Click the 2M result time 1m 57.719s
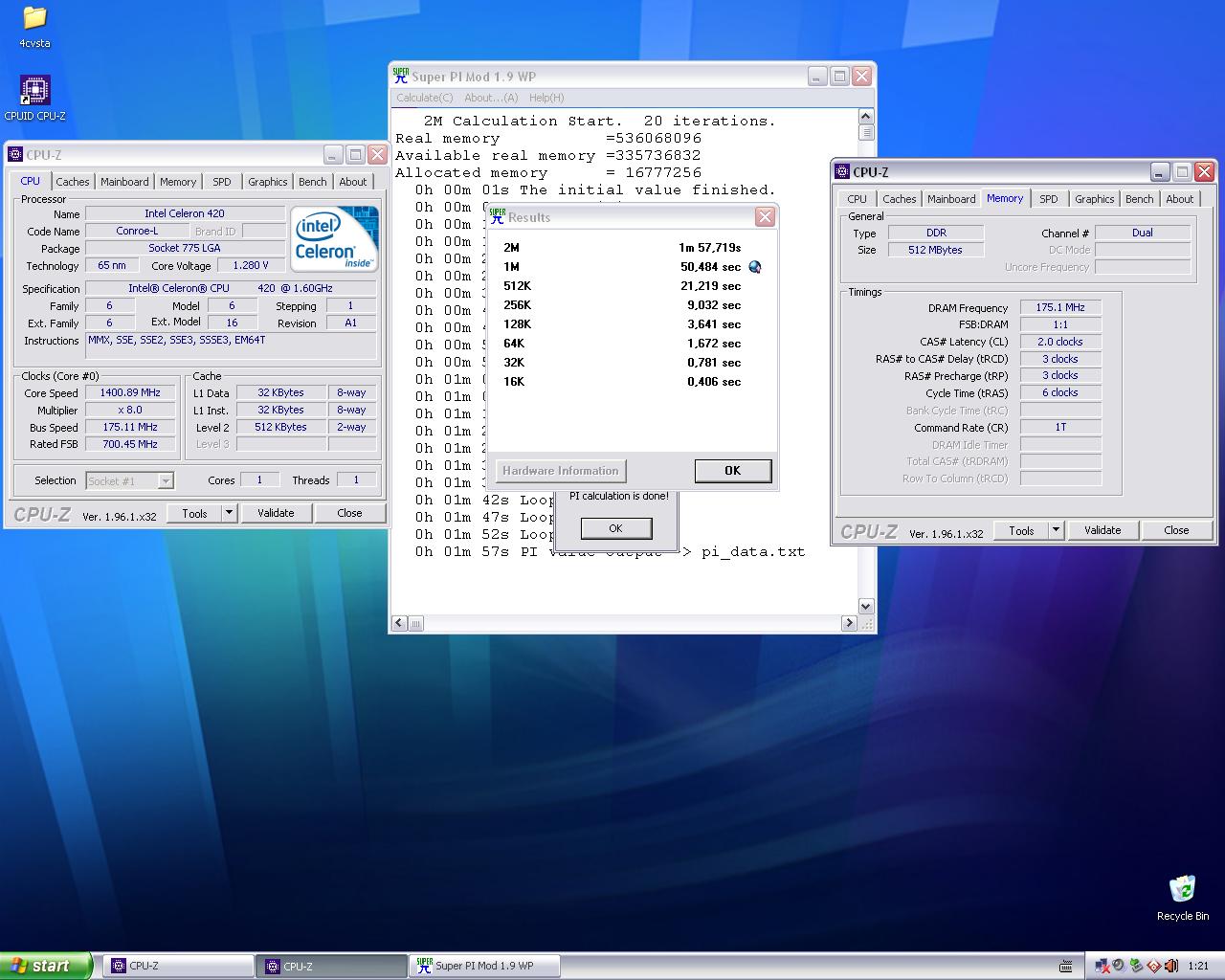The width and height of the screenshot is (1225, 980). [x=709, y=248]
